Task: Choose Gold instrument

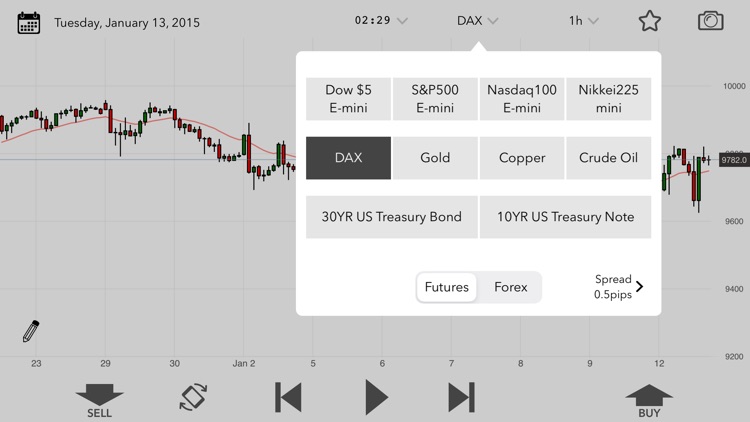Action: (x=435, y=158)
